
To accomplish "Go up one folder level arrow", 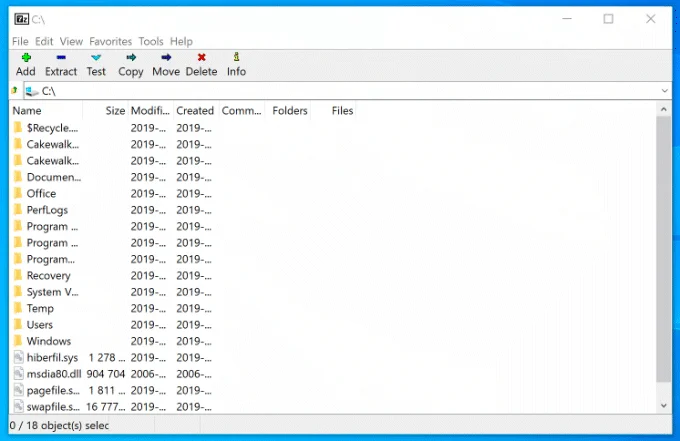I will tap(14, 91).
